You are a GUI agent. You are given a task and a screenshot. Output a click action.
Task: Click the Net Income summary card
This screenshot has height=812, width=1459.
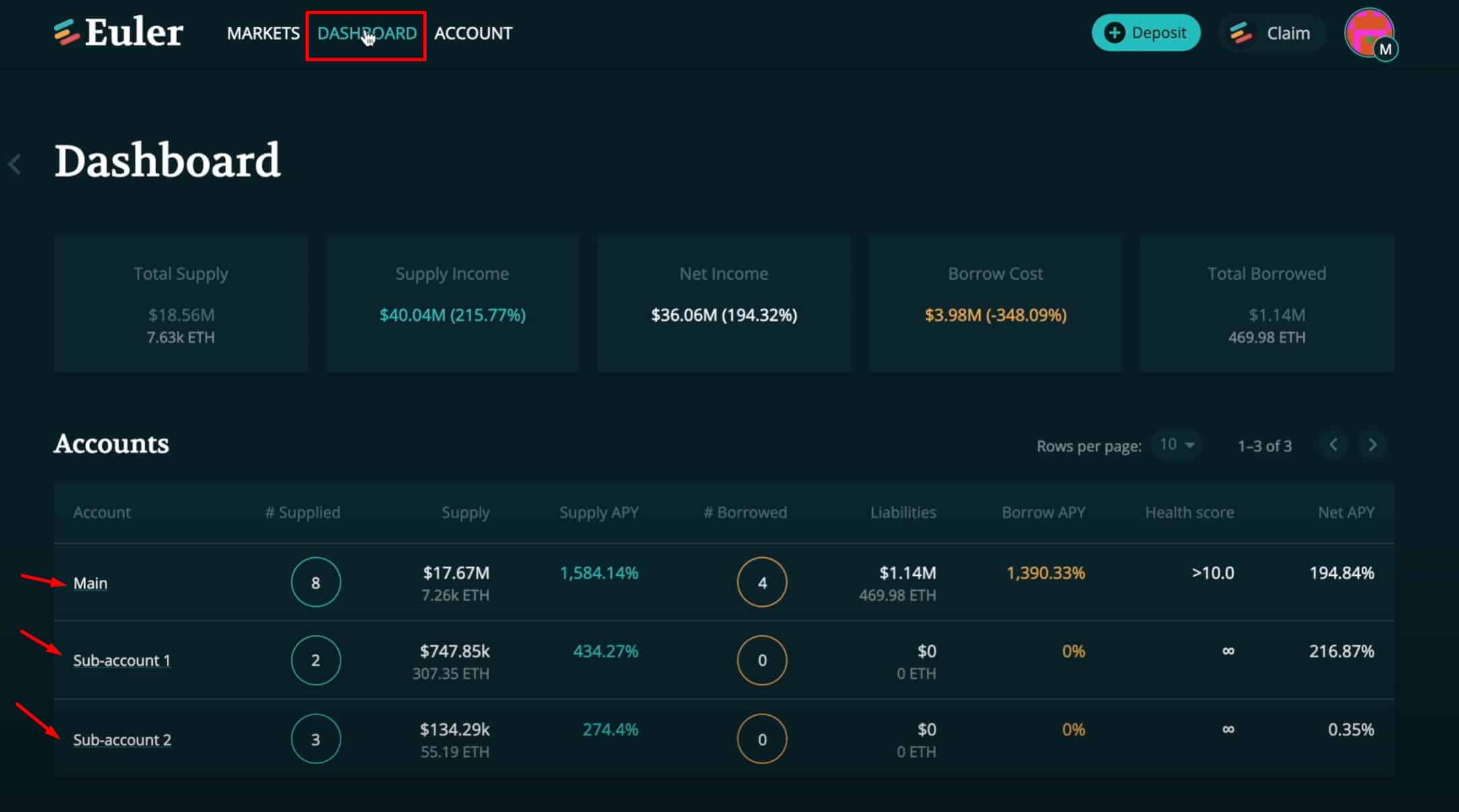coord(723,303)
